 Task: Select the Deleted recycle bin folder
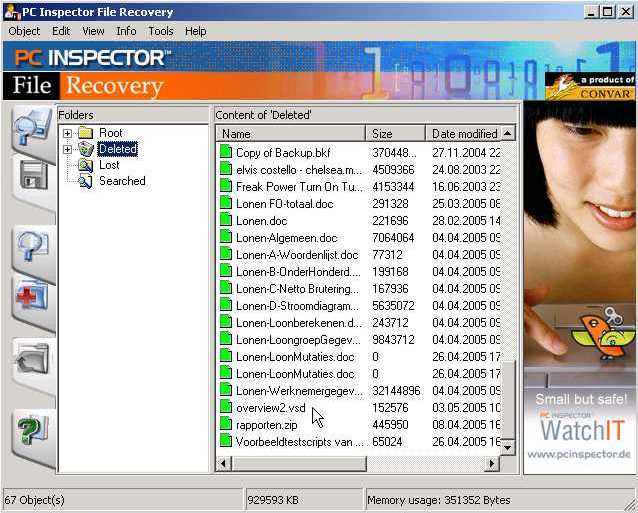click(x=118, y=149)
